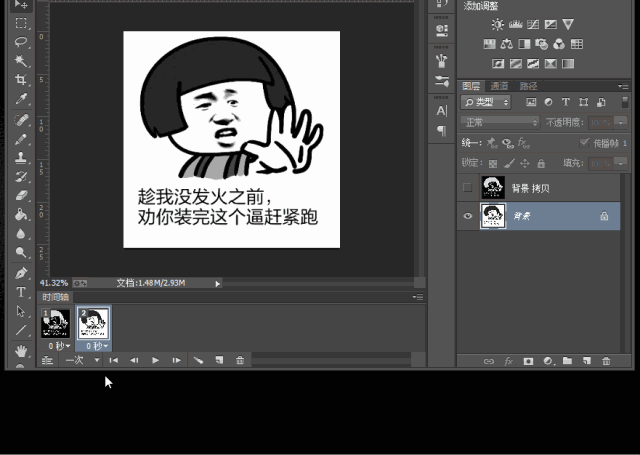Add a Brightness/Contrast adjustment

click(x=498, y=24)
